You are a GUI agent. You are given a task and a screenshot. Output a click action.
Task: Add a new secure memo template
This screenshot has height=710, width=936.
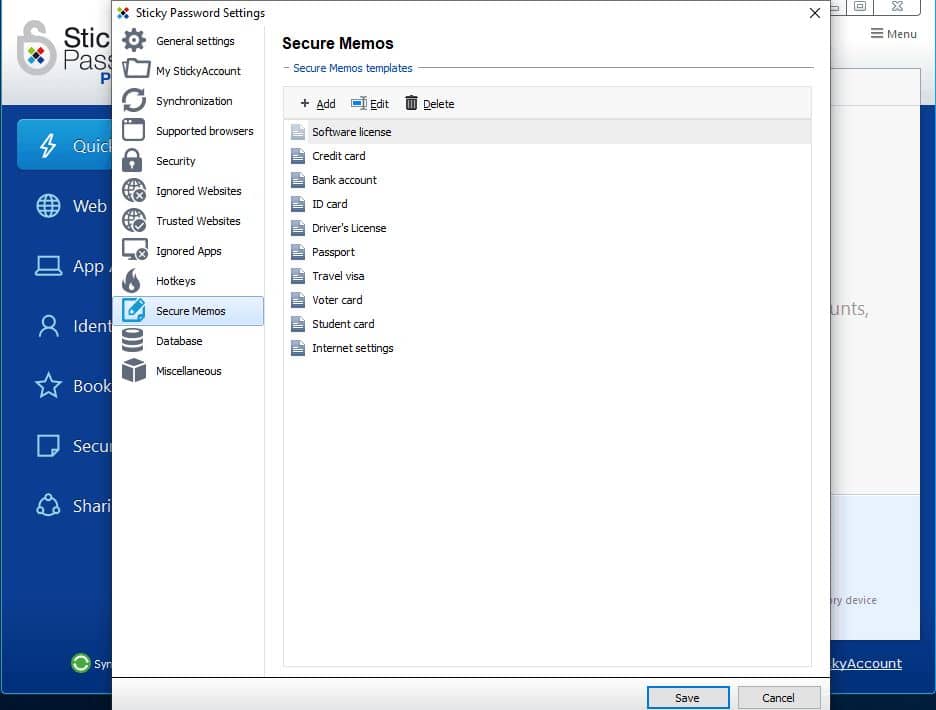pyautogui.click(x=318, y=104)
